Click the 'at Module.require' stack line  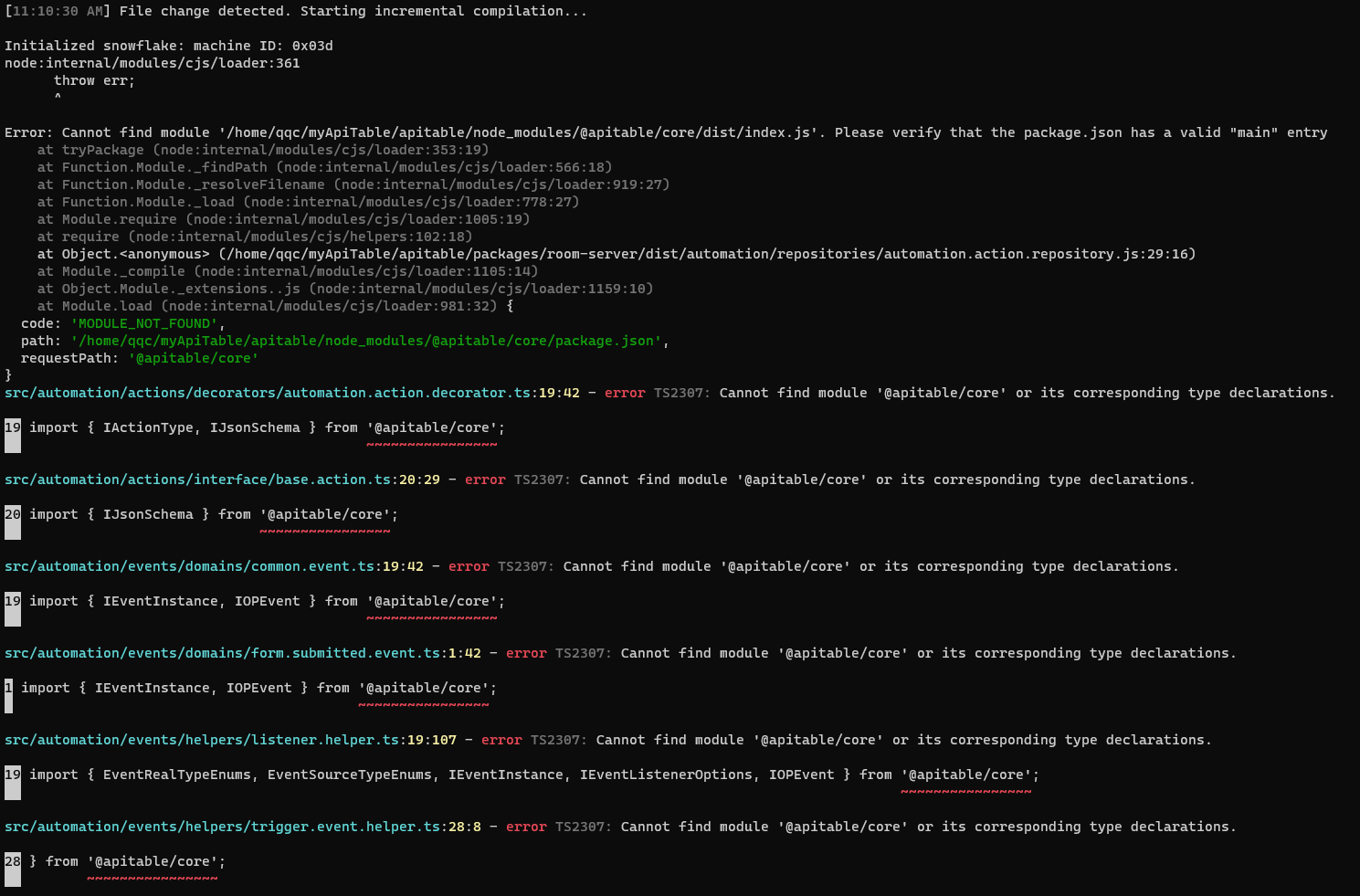pos(284,219)
